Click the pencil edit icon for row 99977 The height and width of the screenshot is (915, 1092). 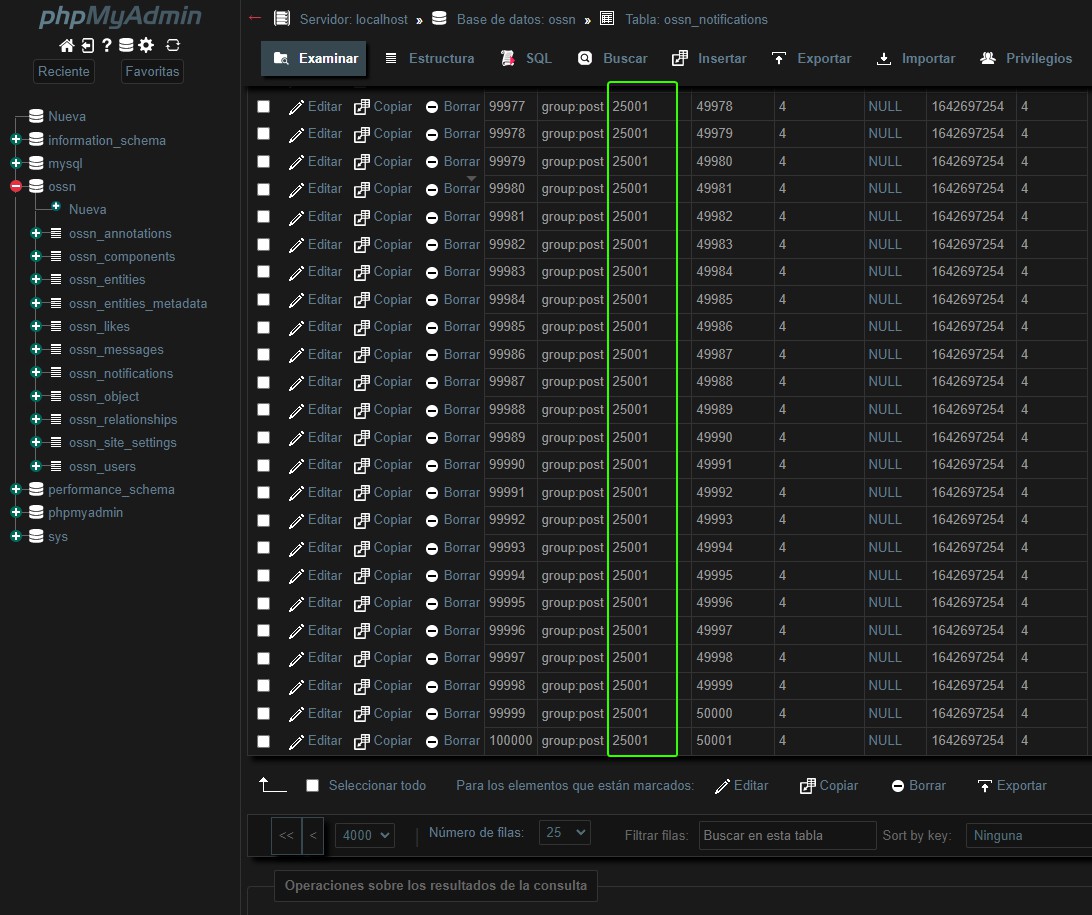(297, 106)
